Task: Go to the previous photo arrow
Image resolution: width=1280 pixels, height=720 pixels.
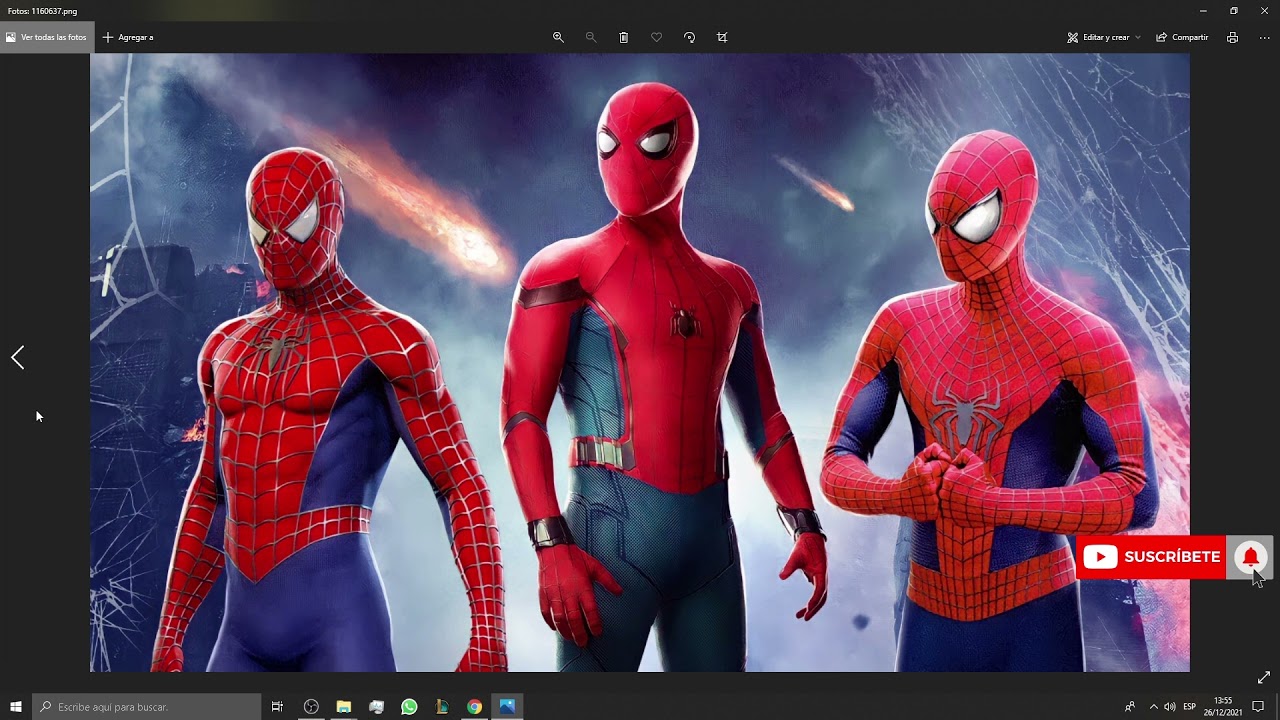Action: (18, 357)
